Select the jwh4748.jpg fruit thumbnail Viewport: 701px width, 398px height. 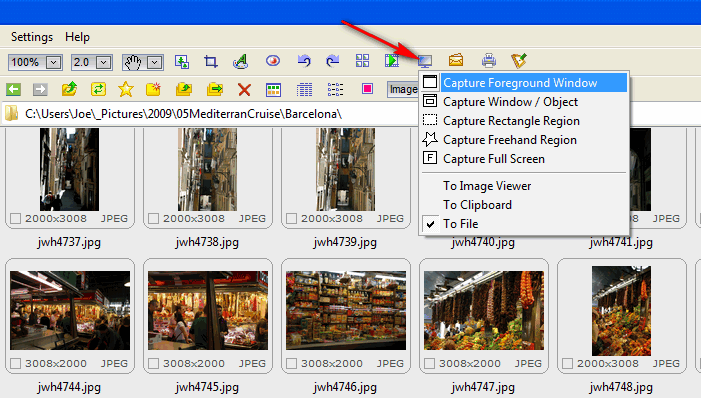[621, 311]
